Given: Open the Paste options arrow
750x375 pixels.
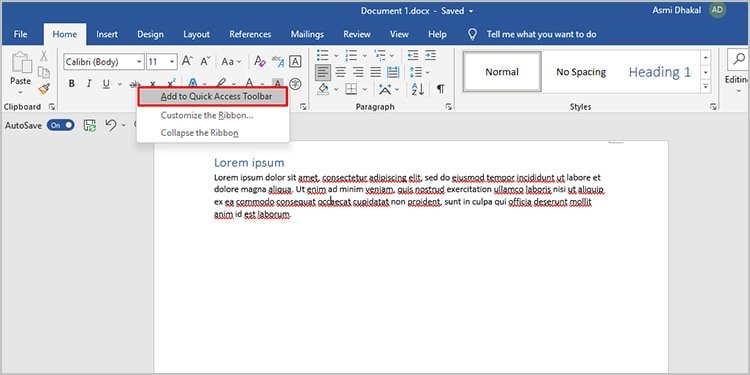Looking at the screenshot, I should (21, 92).
